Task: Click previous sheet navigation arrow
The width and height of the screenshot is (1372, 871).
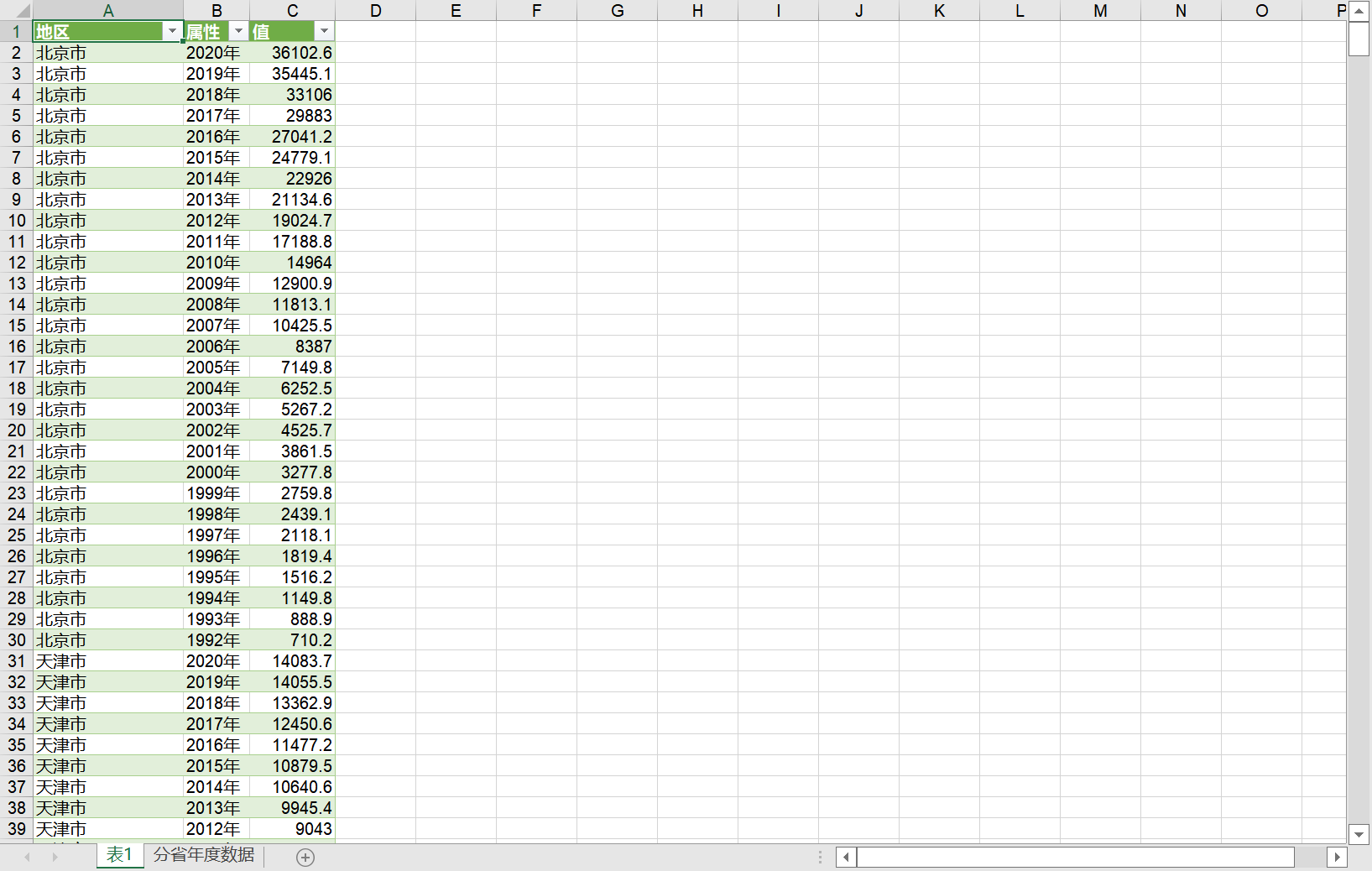Action: click(x=28, y=857)
